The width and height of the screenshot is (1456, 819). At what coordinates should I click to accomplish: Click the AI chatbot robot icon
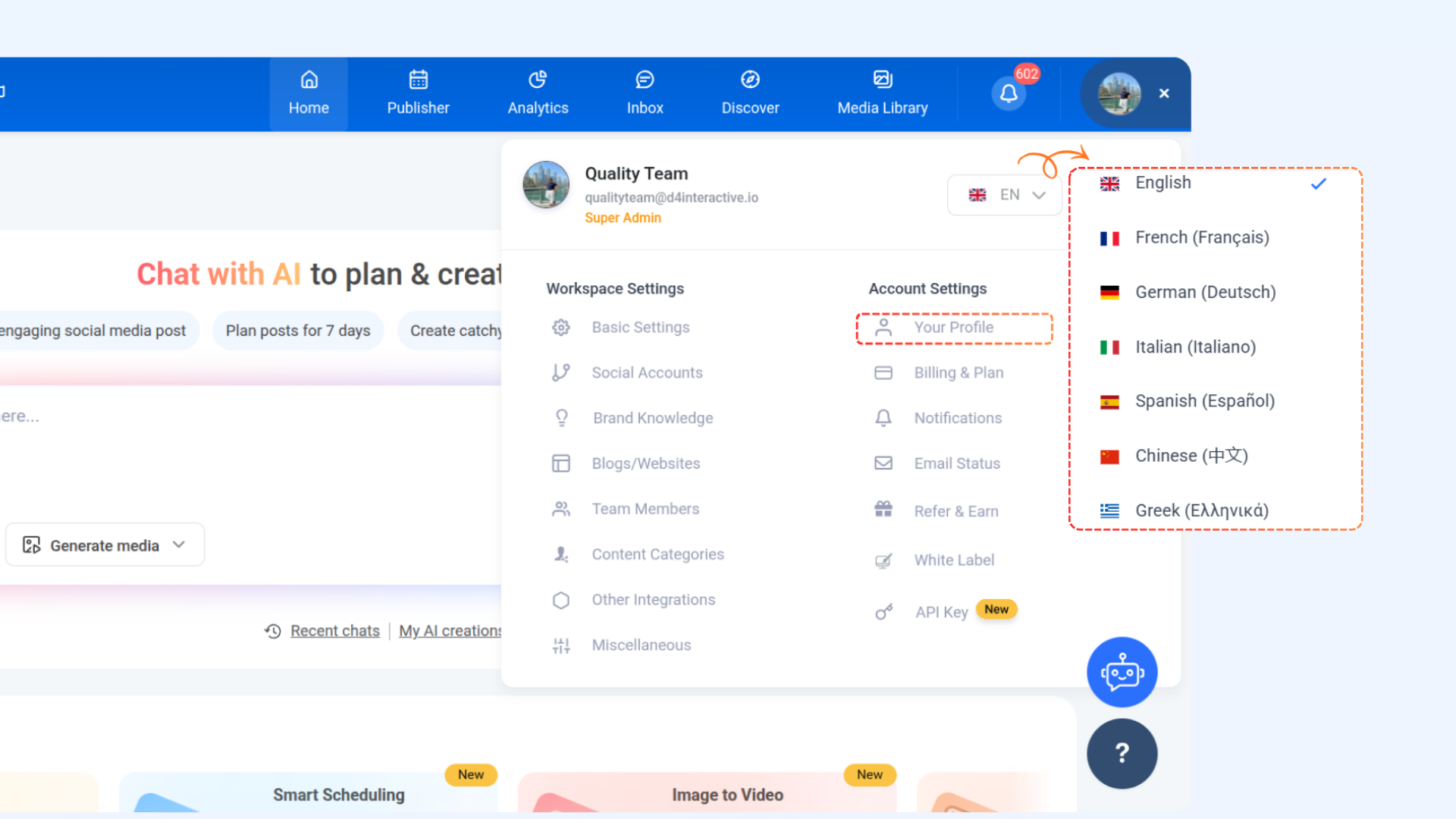1122,673
